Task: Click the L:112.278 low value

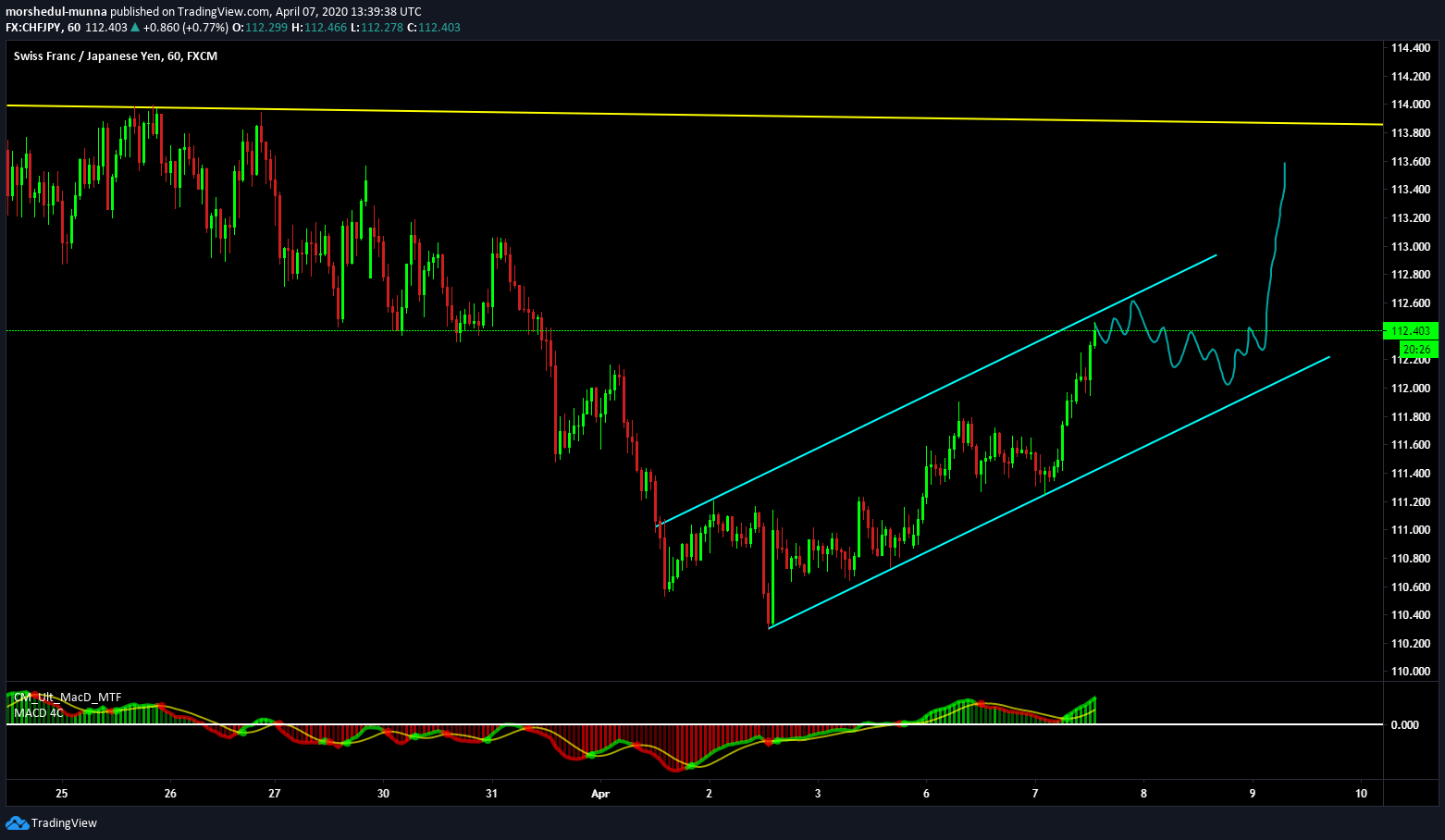Action: coord(377,28)
